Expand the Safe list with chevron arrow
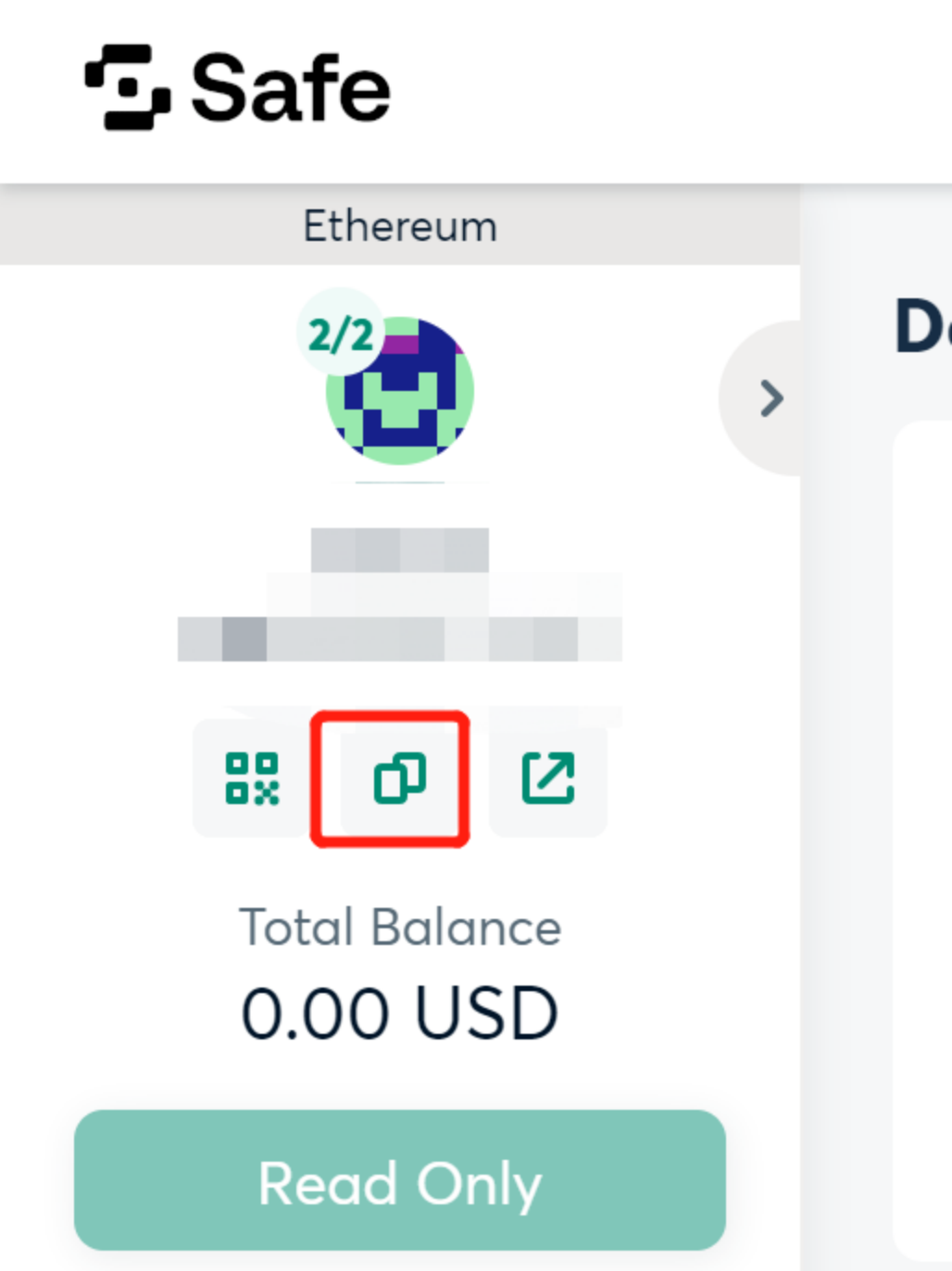 pyautogui.click(x=771, y=398)
